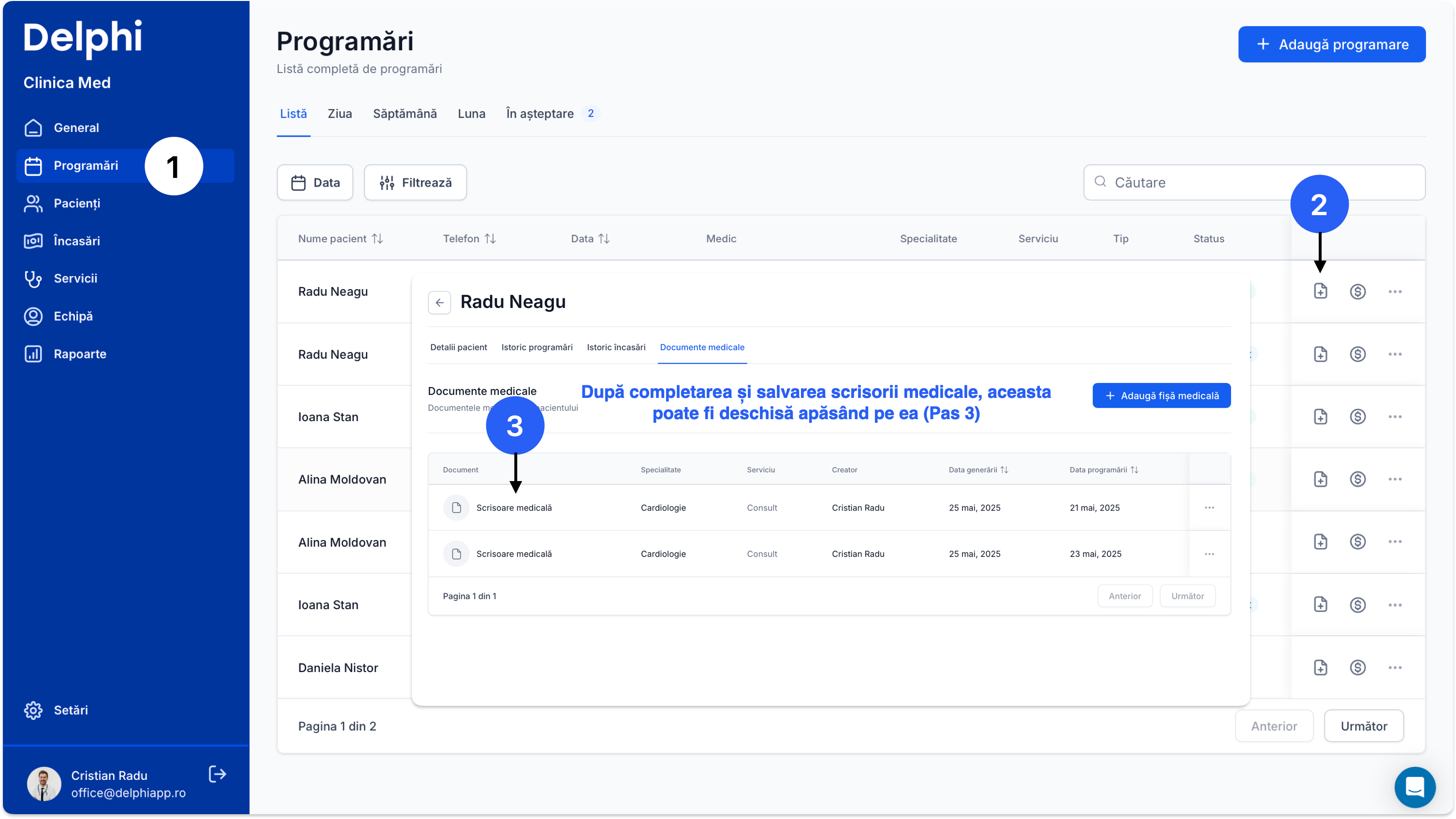Image resolution: width=1456 pixels, height=819 pixels.
Task: Click Adaugă fișă medicală button
Action: tap(1161, 395)
